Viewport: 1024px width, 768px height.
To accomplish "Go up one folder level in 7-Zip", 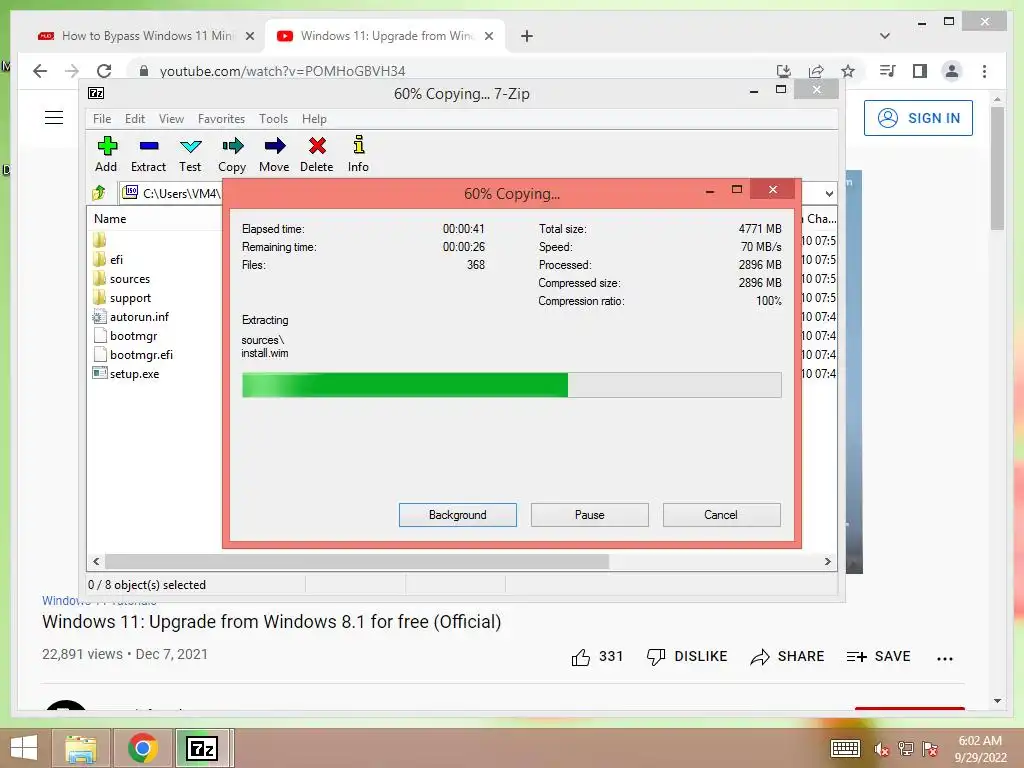I will pos(99,193).
